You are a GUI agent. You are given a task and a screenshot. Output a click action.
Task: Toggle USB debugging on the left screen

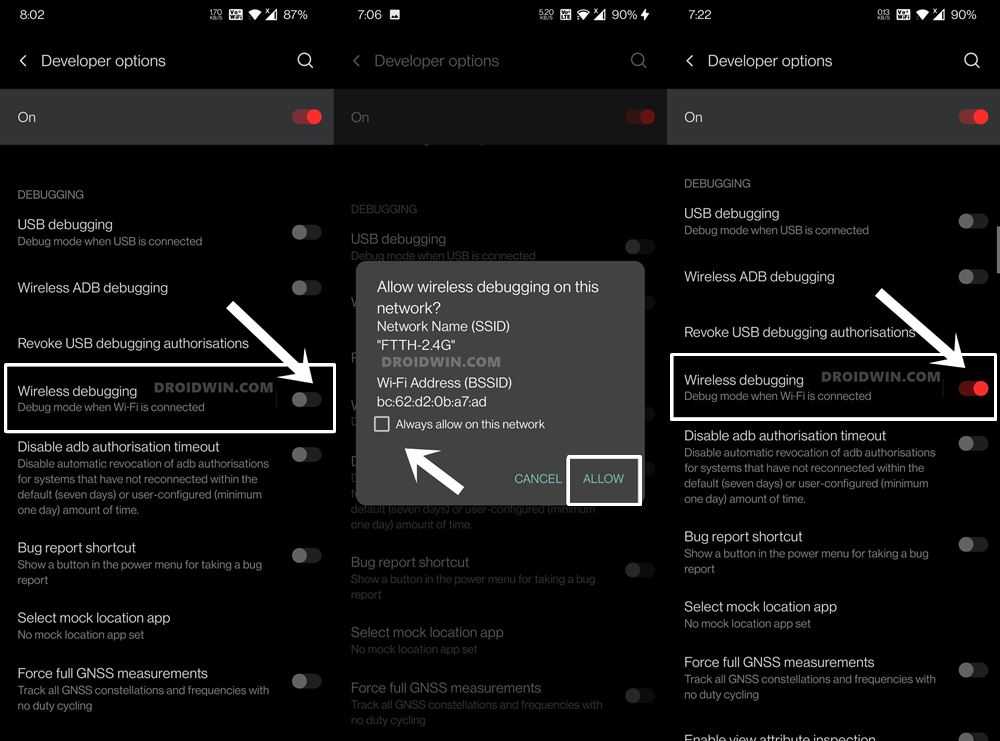[306, 232]
